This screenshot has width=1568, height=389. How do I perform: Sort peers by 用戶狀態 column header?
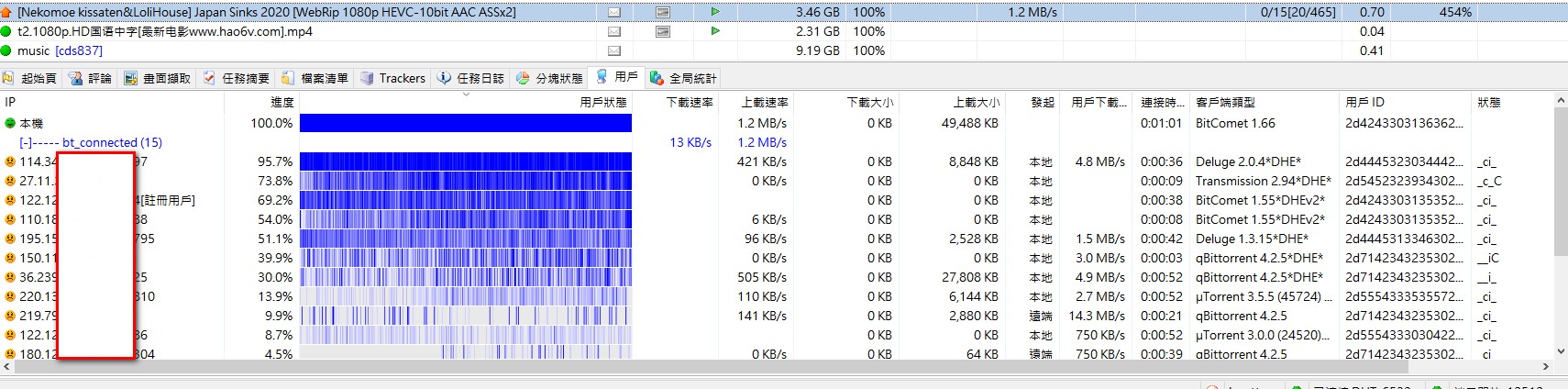pyautogui.click(x=465, y=102)
